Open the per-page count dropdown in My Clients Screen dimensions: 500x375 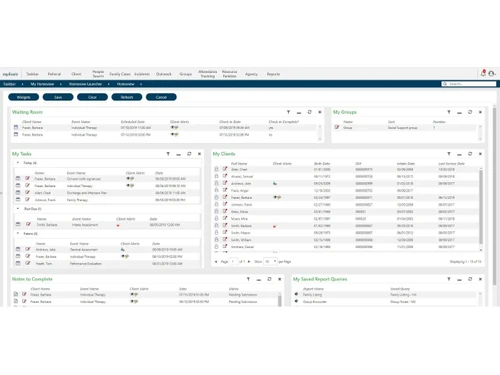[270, 262]
